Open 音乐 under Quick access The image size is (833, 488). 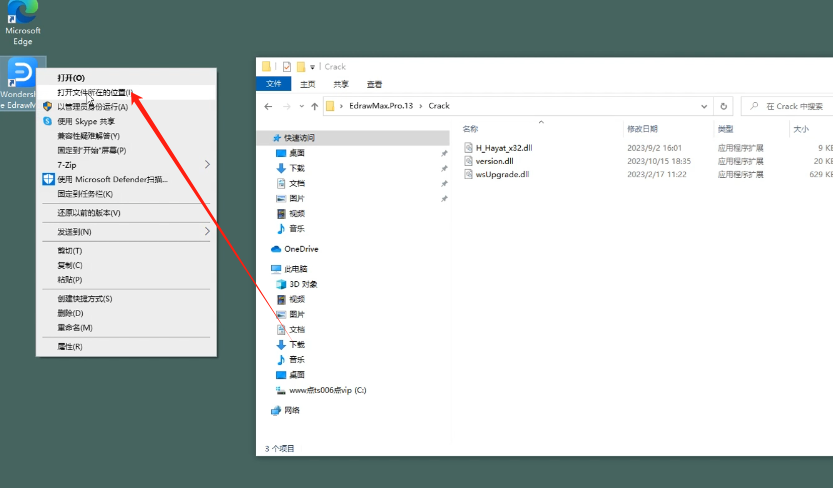point(296,228)
